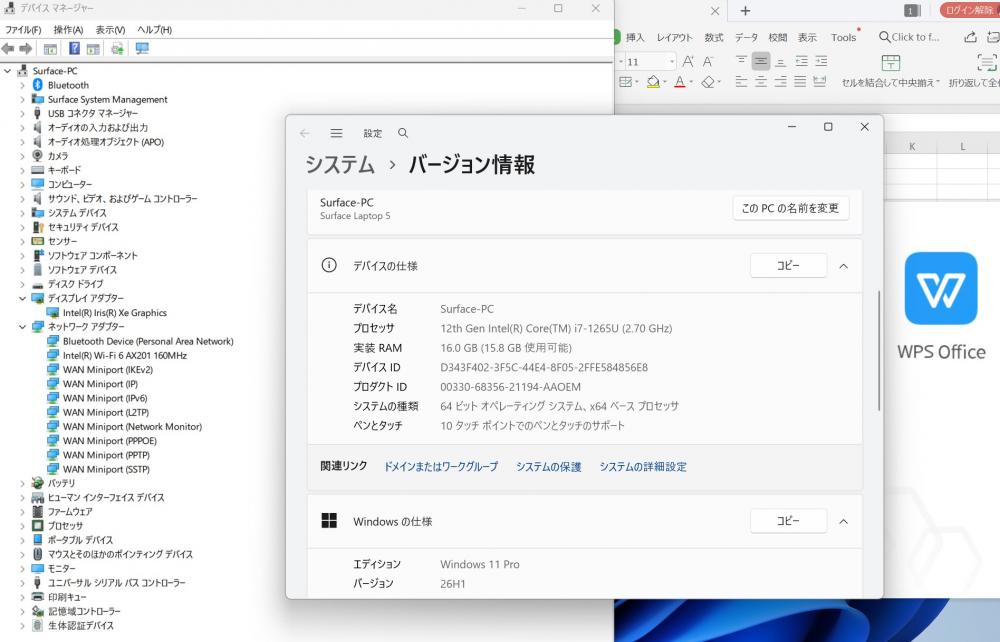Copy Windows specifications with コピー button

tap(788, 521)
